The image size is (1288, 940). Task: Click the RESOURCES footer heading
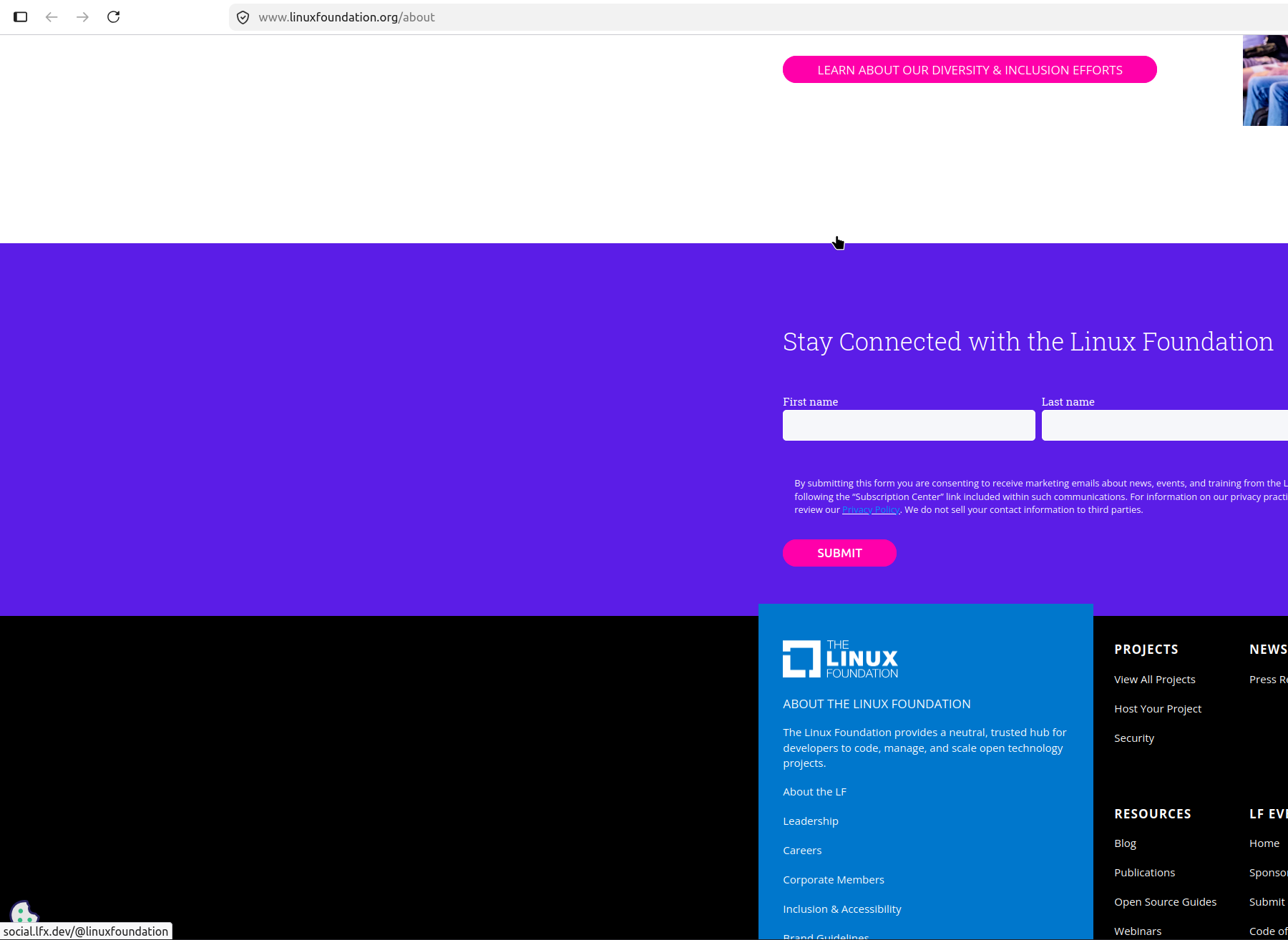[1153, 814]
